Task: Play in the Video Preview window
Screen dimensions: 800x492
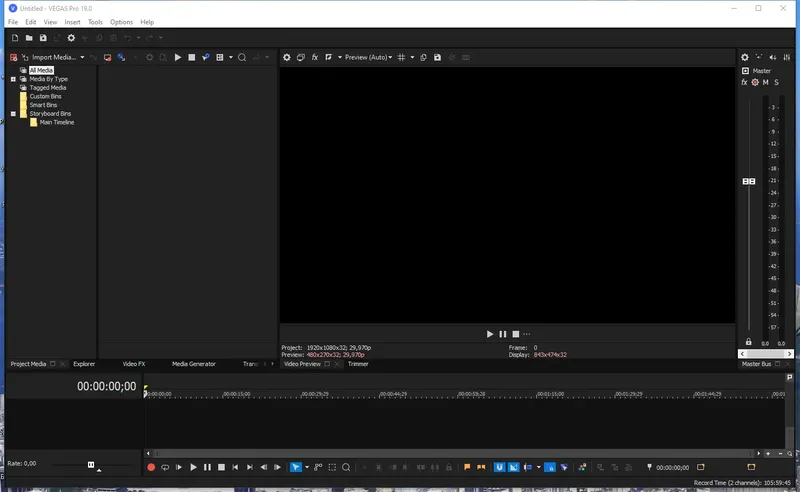Action: tap(490, 334)
